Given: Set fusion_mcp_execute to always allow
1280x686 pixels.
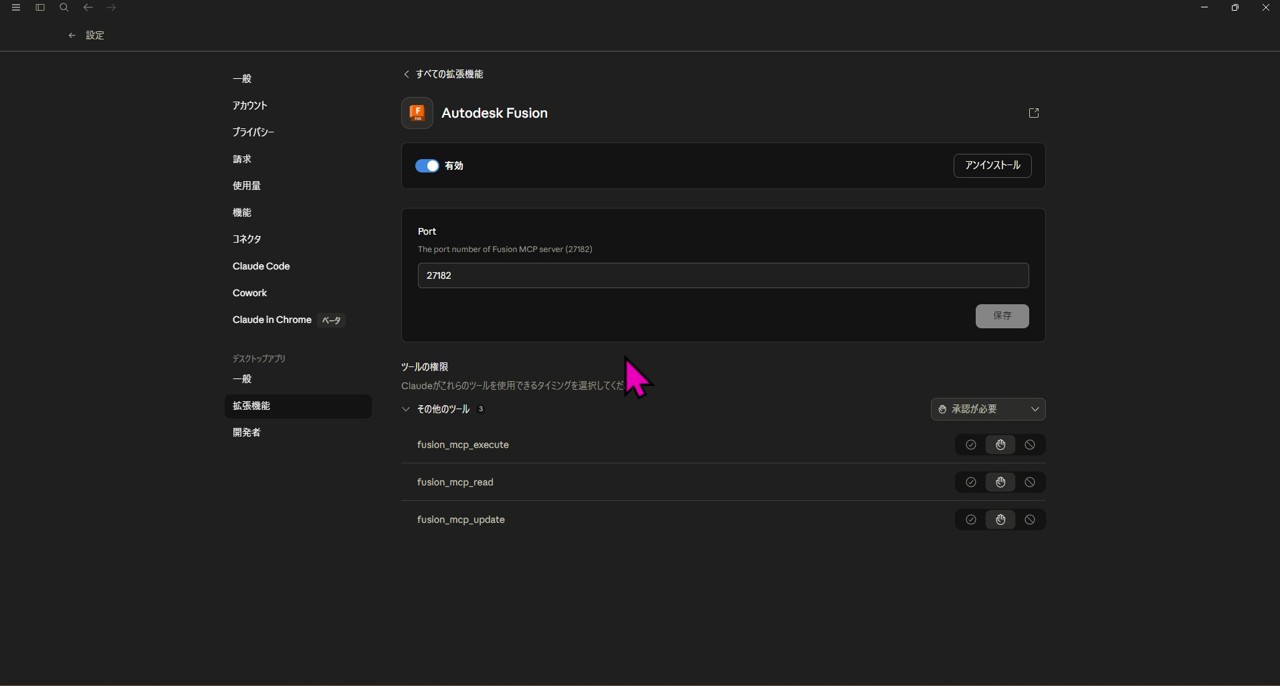Looking at the screenshot, I should pyautogui.click(x=970, y=445).
